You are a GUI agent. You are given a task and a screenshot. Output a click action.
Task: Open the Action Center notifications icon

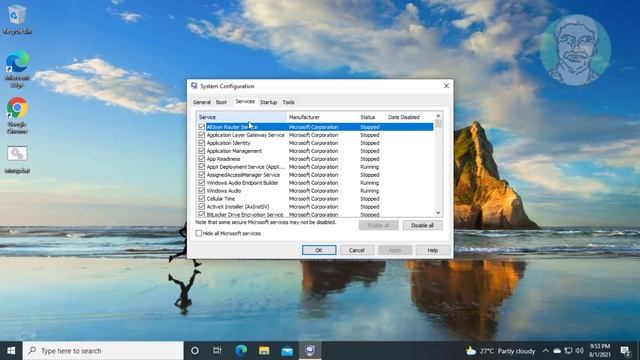625,351
